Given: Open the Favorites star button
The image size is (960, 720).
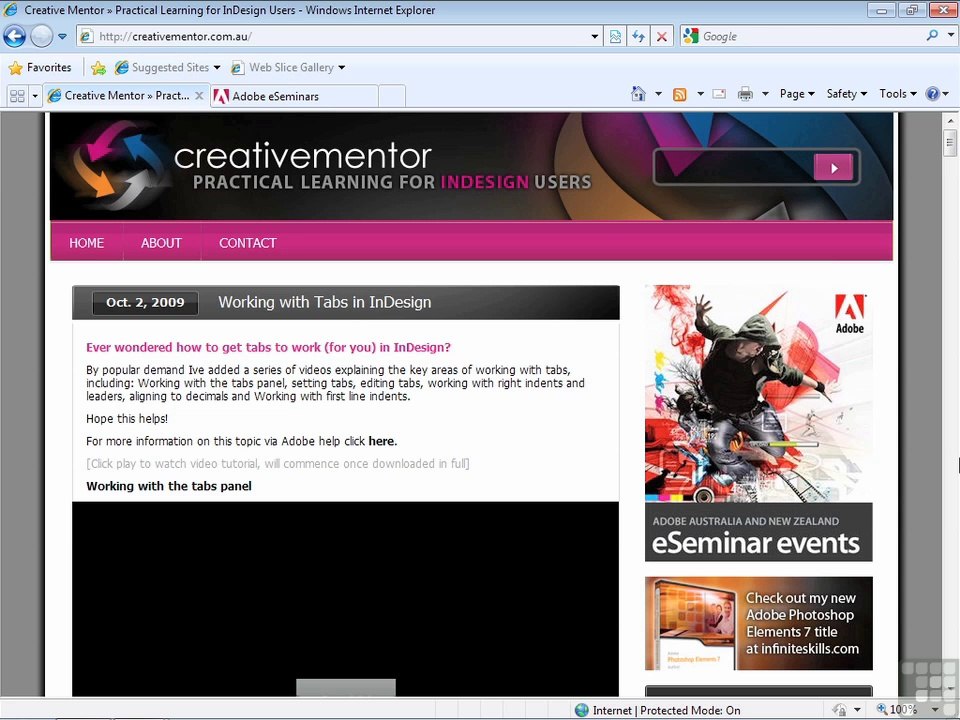Looking at the screenshot, I should click(40, 67).
